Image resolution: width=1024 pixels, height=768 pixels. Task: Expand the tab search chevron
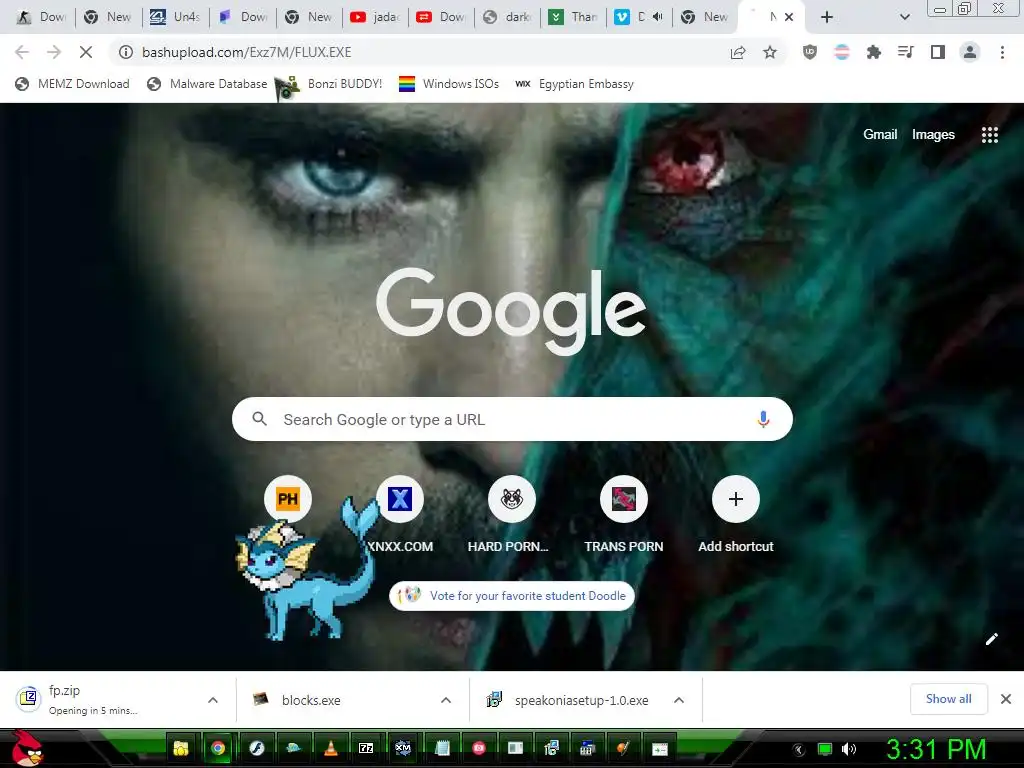tap(904, 17)
